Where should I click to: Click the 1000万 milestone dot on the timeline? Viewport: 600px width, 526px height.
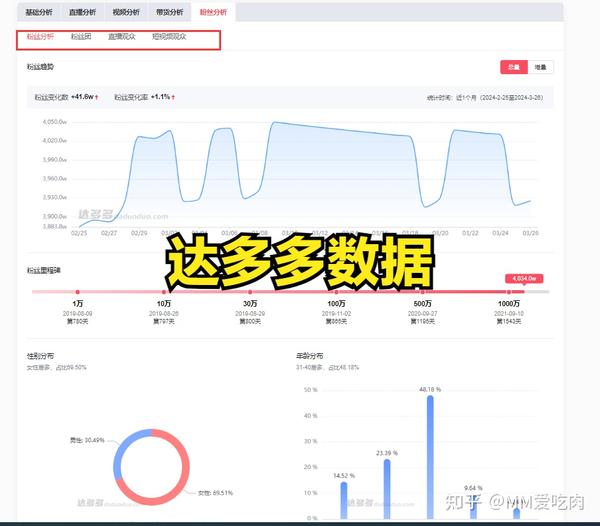[509, 292]
